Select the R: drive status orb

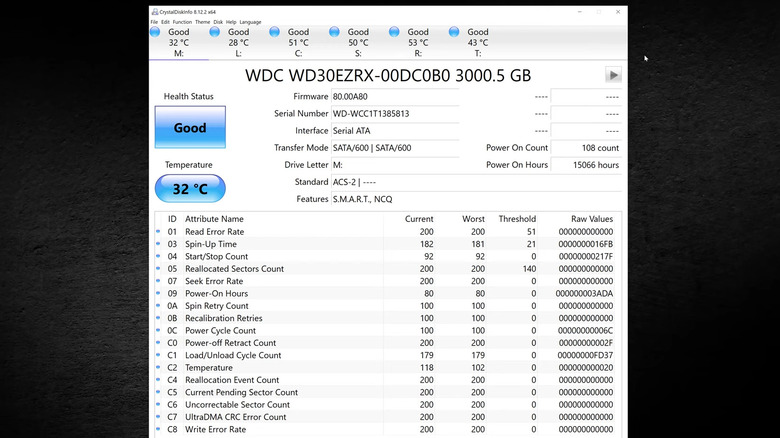pyautogui.click(x=395, y=33)
